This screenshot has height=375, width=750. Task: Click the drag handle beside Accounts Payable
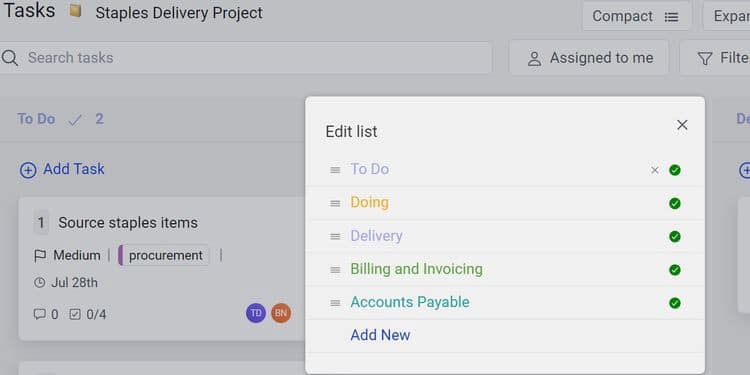point(335,303)
